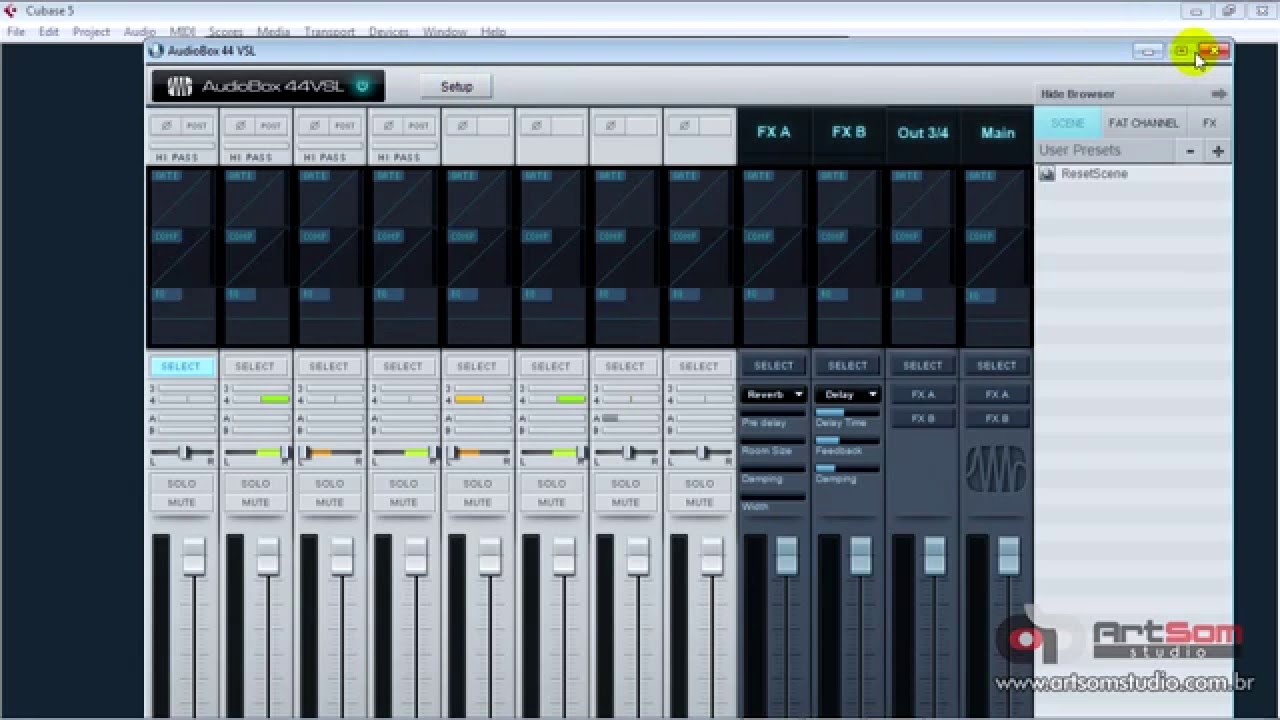Toggle phase invert on channel 8
Screen dimensions: 1280x720
pyautogui.click(x=684, y=125)
